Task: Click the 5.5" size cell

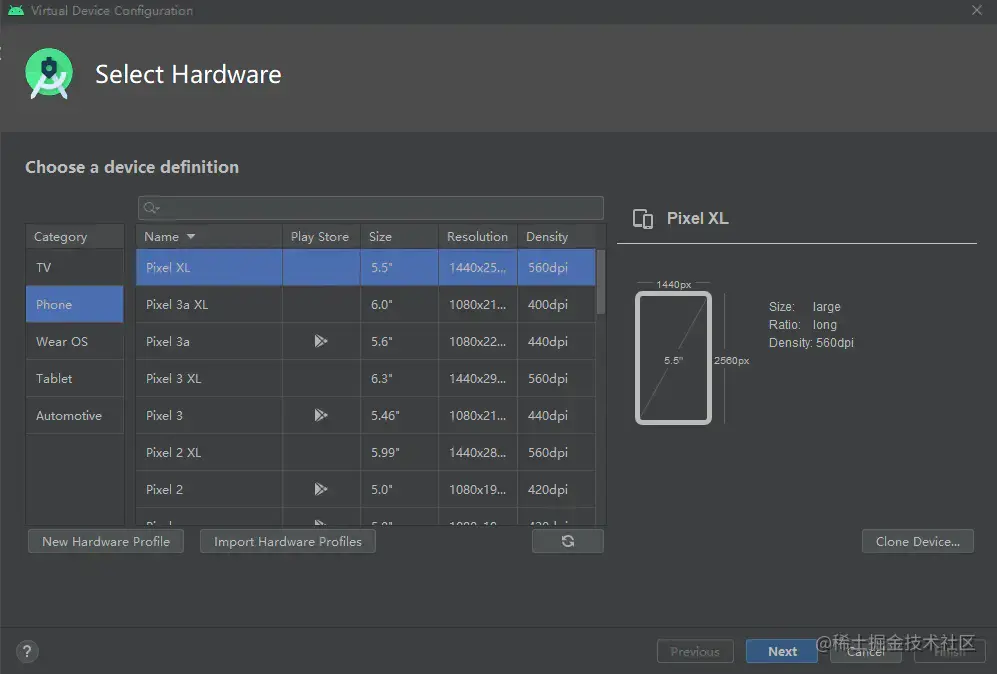Action: coord(399,267)
